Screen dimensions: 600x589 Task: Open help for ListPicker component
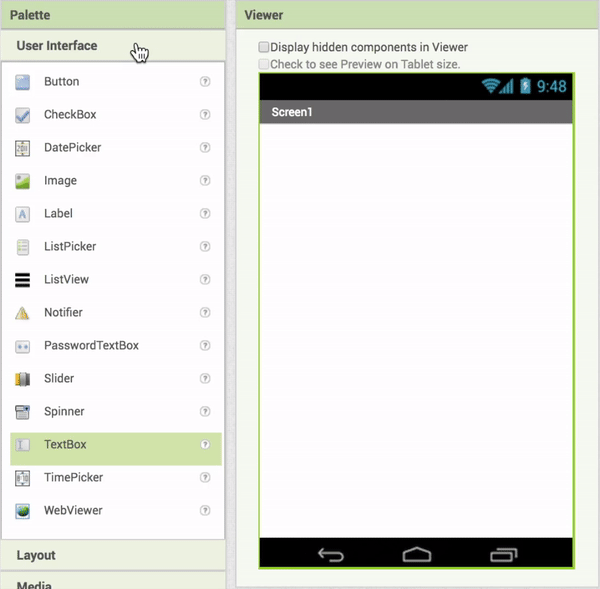[205, 246]
